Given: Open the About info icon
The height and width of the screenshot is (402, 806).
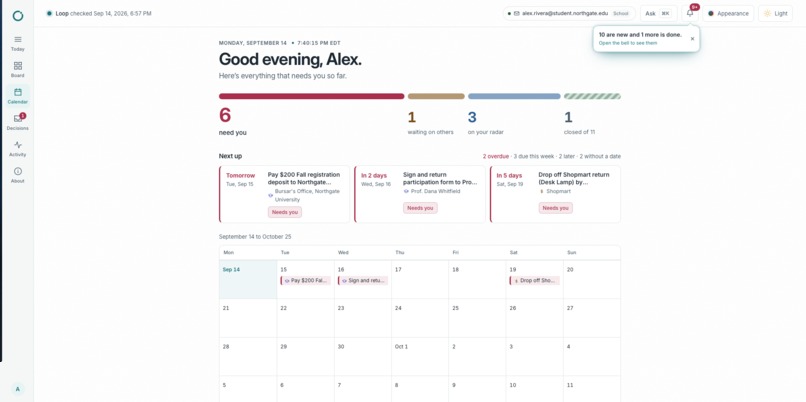Looking at the screenshot, I should click(17, 175).
